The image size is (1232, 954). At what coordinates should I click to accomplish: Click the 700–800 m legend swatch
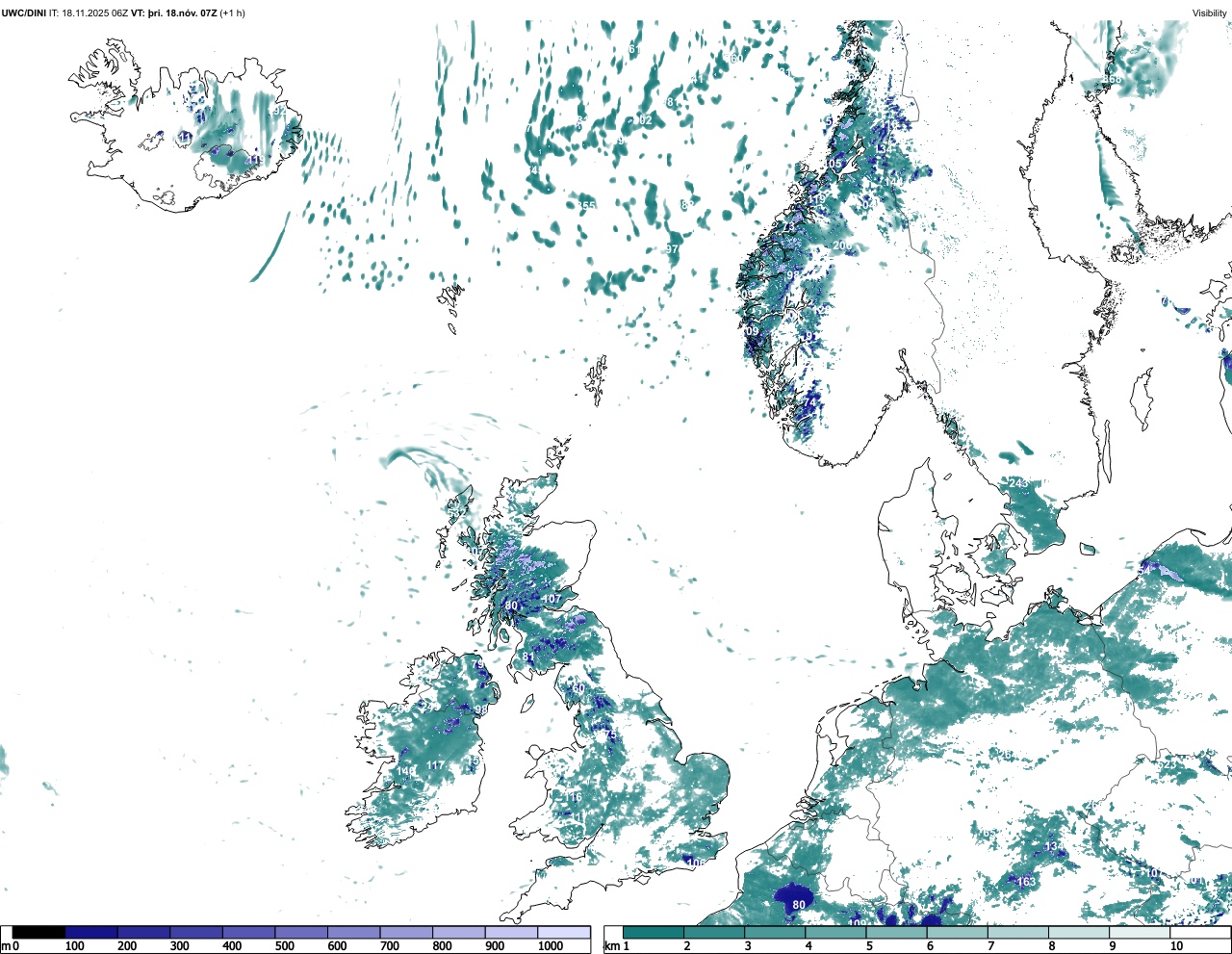pos(406,932)
